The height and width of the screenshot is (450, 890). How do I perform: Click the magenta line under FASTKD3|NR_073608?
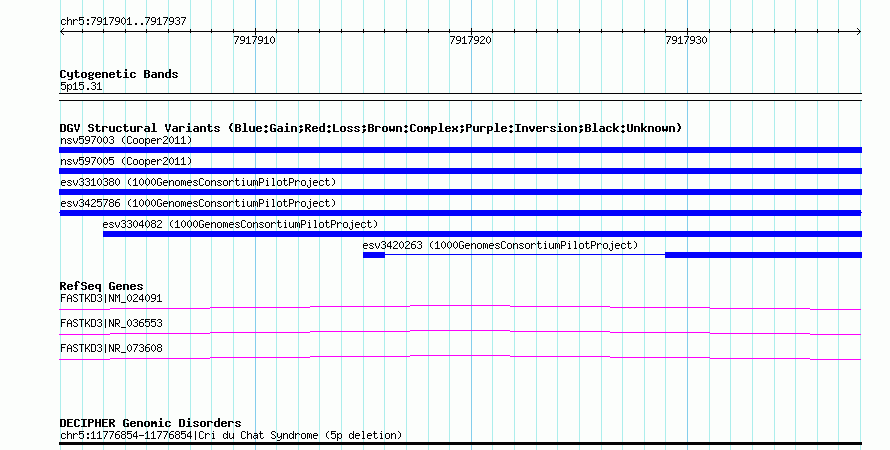coord(460,358)
